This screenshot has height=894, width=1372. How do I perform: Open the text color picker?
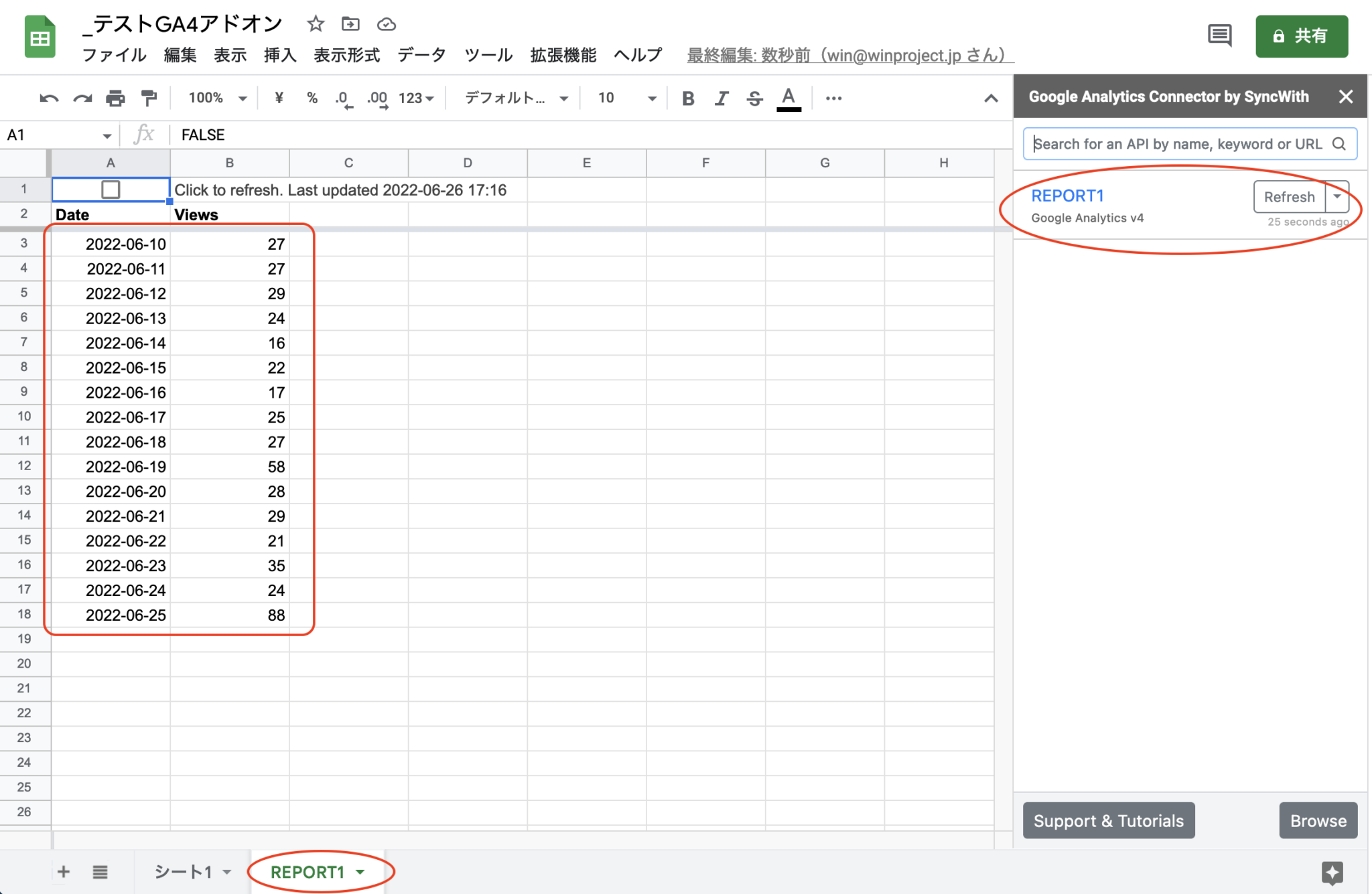pyautogui.click(x=788, y=98)
